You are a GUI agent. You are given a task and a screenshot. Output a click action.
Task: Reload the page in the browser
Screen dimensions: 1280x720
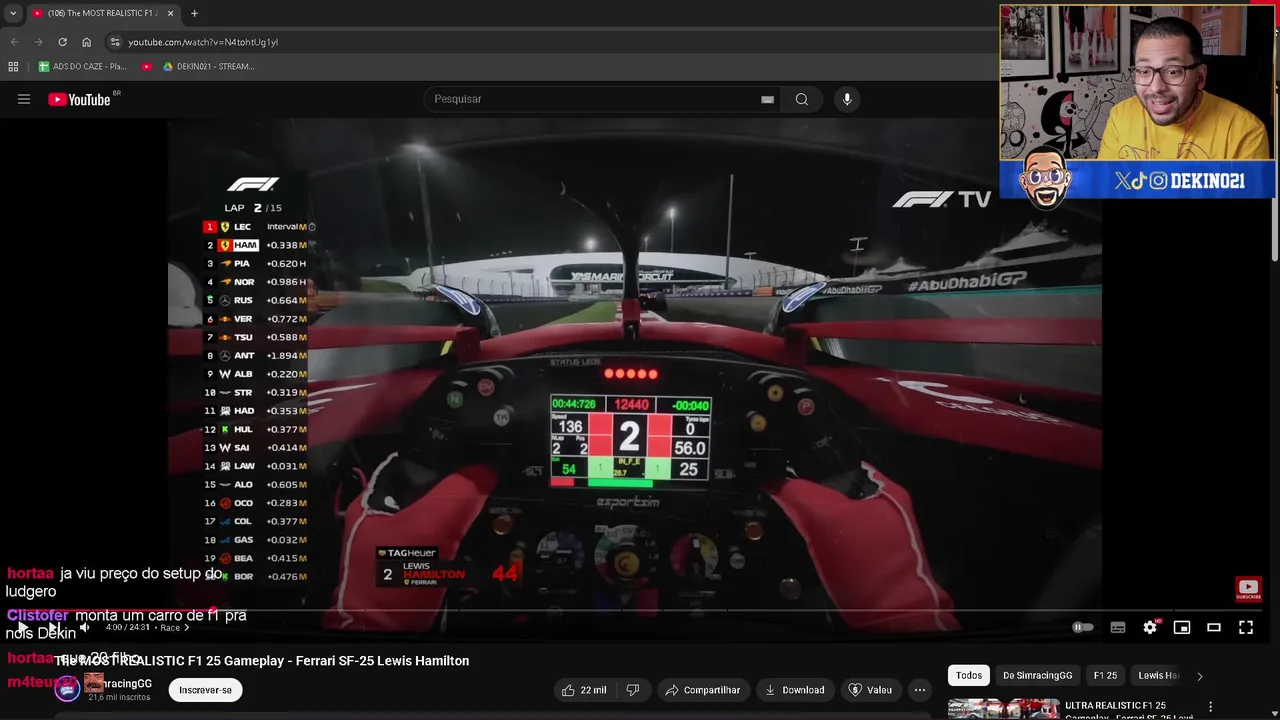[62, 42]
